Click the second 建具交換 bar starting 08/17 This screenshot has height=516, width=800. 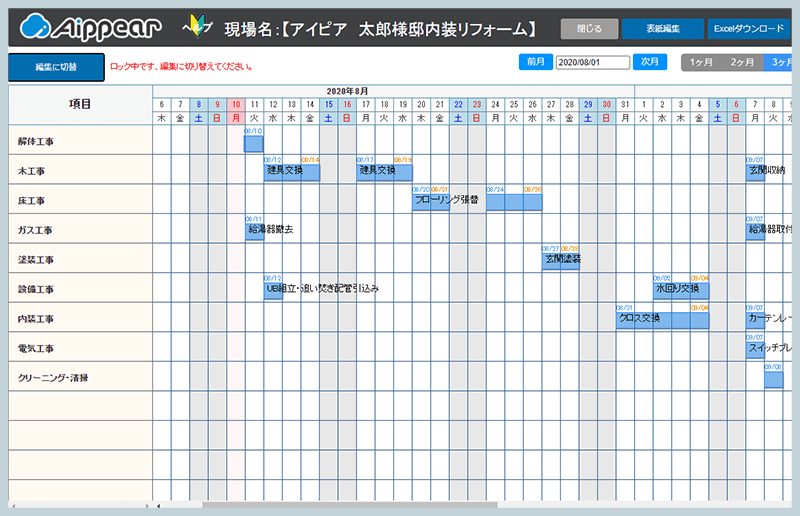(384, 173)
